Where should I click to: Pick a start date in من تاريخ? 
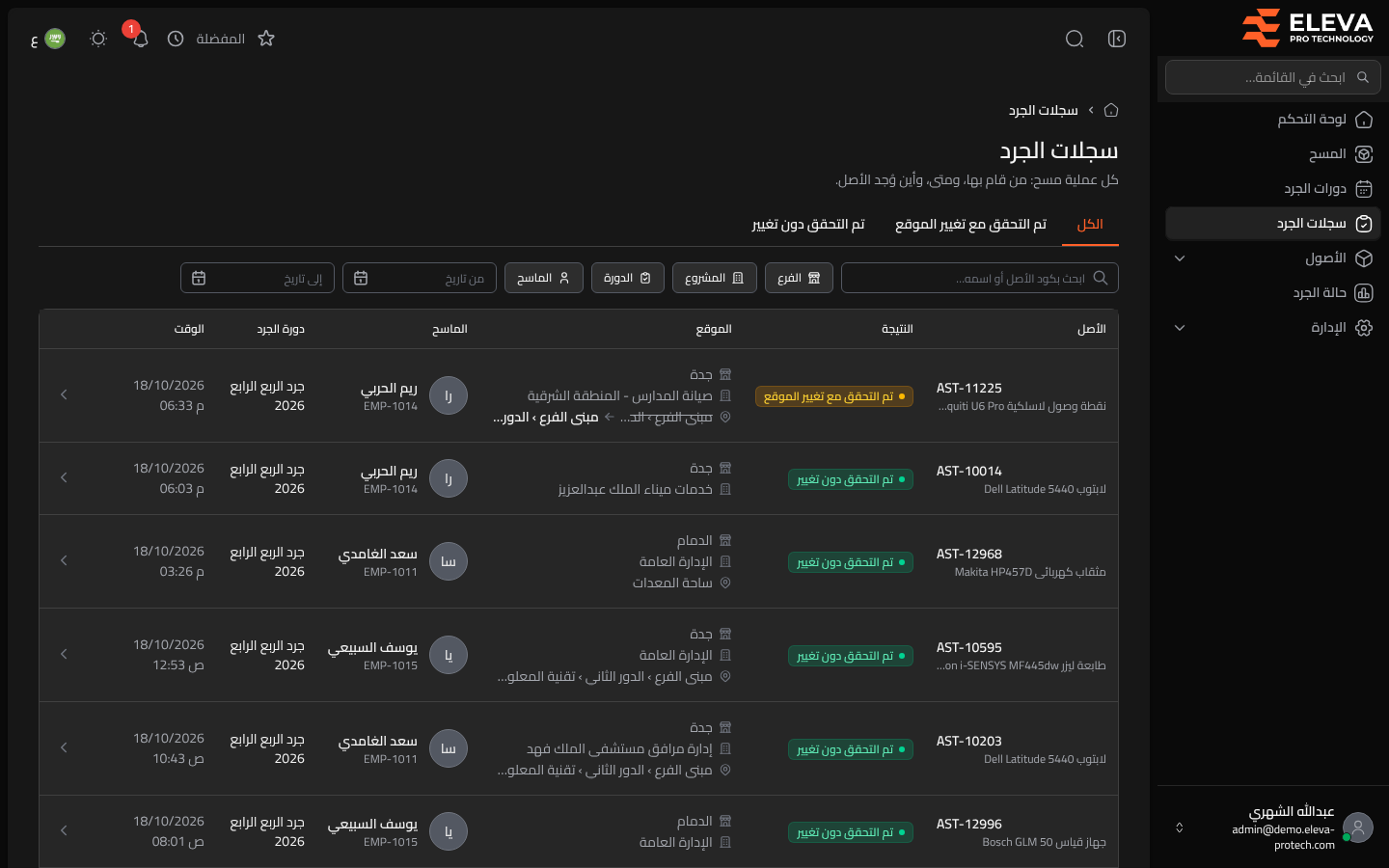420,278
